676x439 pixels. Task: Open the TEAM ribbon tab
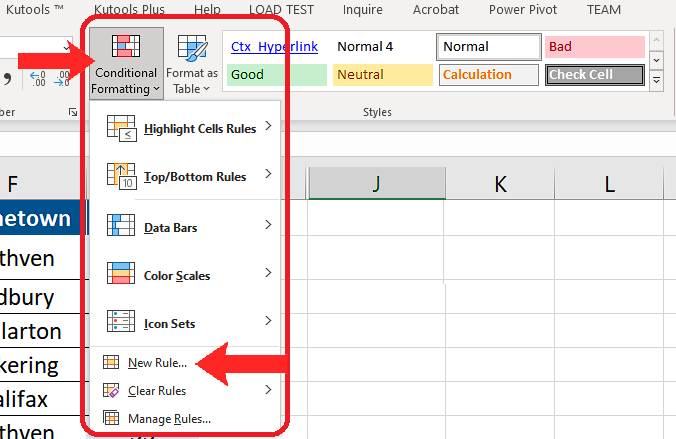pyautogui.click(x=604, y=9)
